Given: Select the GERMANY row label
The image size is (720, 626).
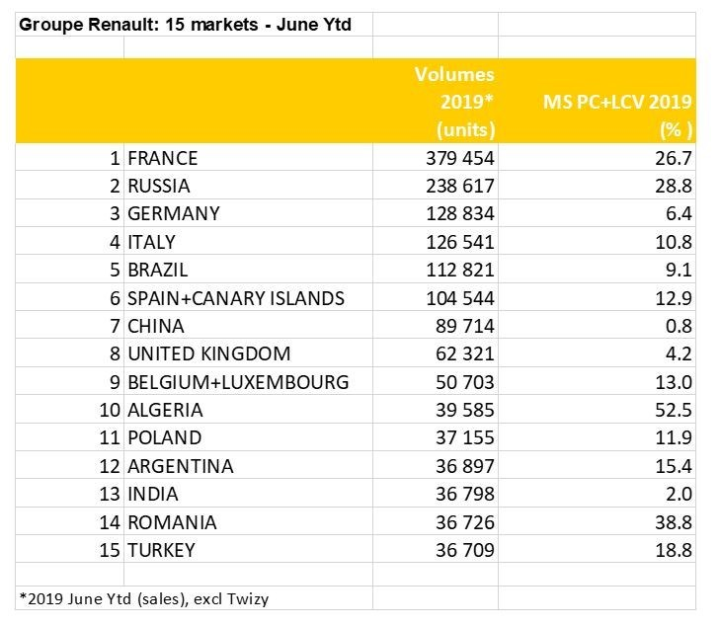Looking at the screenshot, I should click(x=174, y=214).
